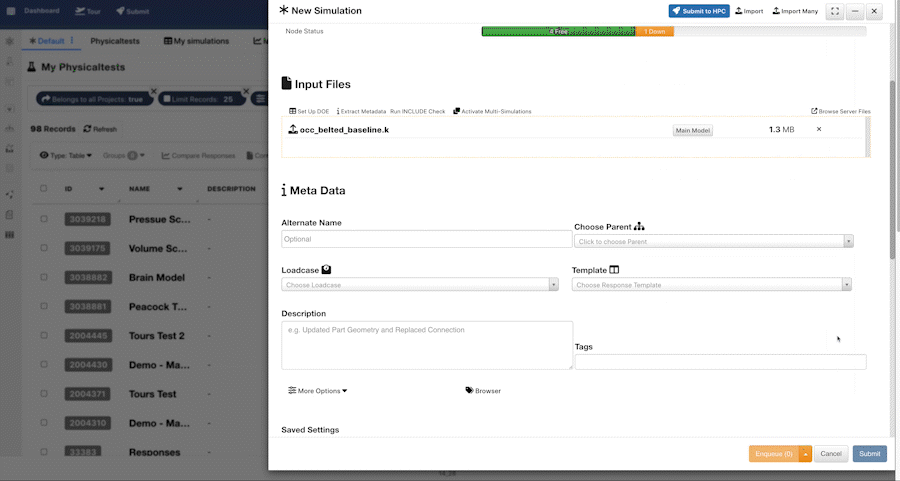This screenshot has height=481, width=900.
Task: Remove the 'Belongs to all Projects' filter chip
Action: click(x=153, y=91)
